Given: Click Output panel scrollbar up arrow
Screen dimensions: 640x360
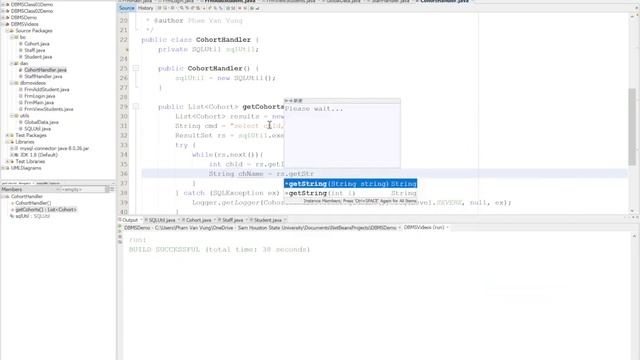Looking at the screenshot, I should [634, 236].
